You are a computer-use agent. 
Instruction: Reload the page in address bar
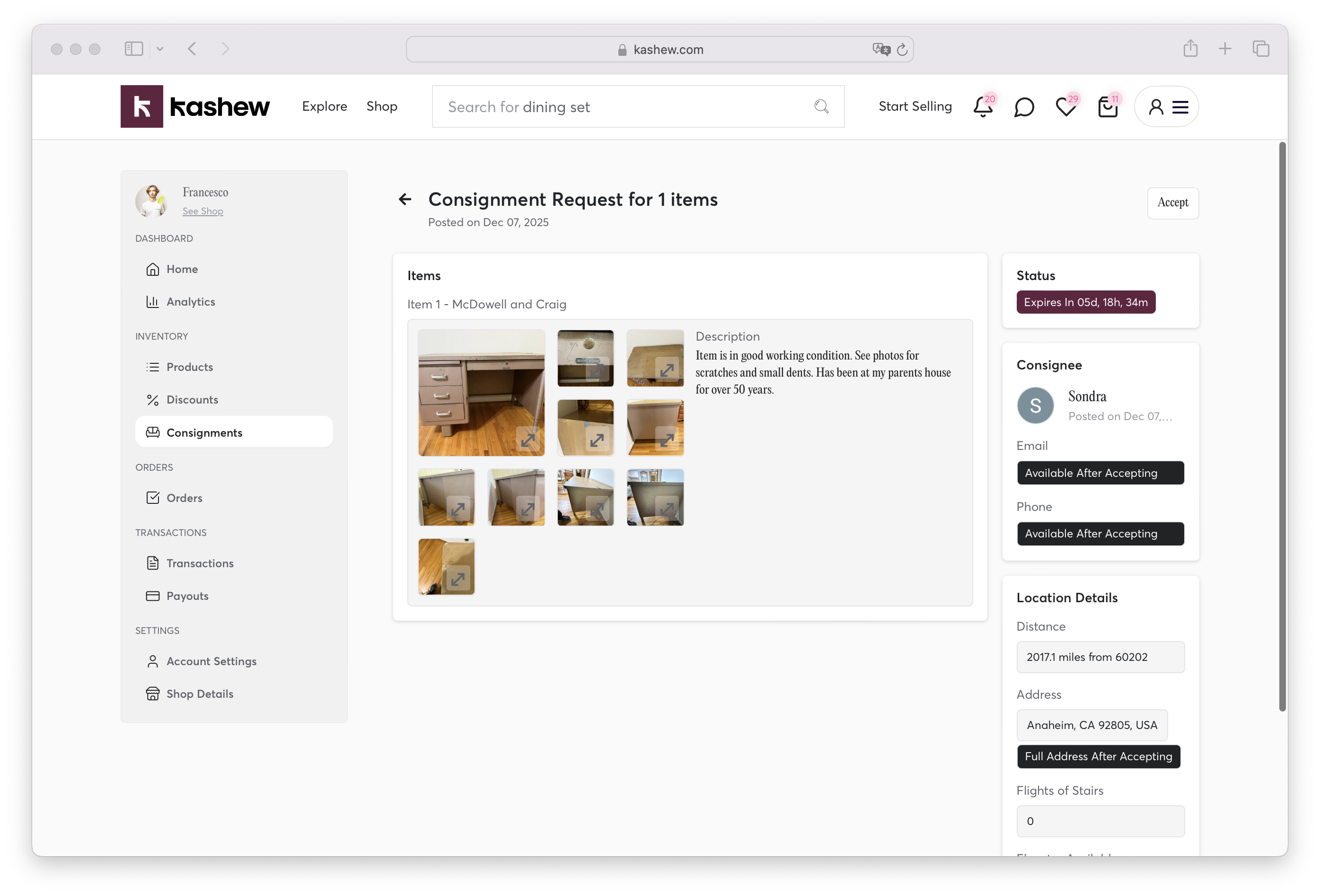(902, 50)
